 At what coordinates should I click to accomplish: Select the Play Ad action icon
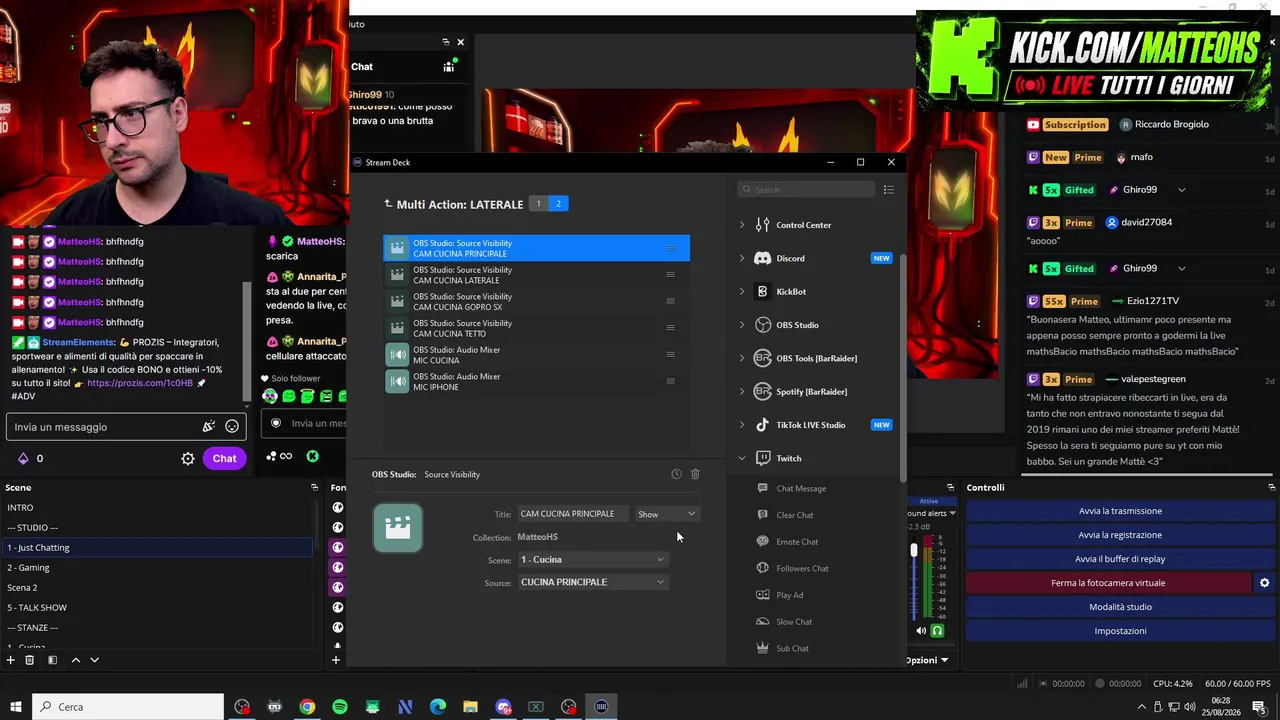coord(763,595)
